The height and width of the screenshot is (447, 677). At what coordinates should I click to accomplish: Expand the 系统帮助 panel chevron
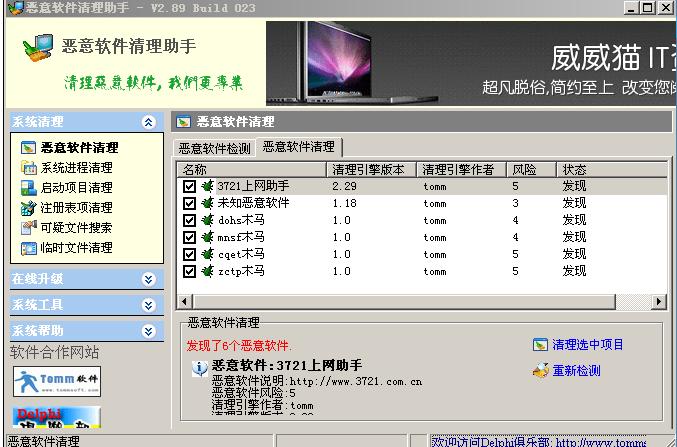[x=149, y=331]
